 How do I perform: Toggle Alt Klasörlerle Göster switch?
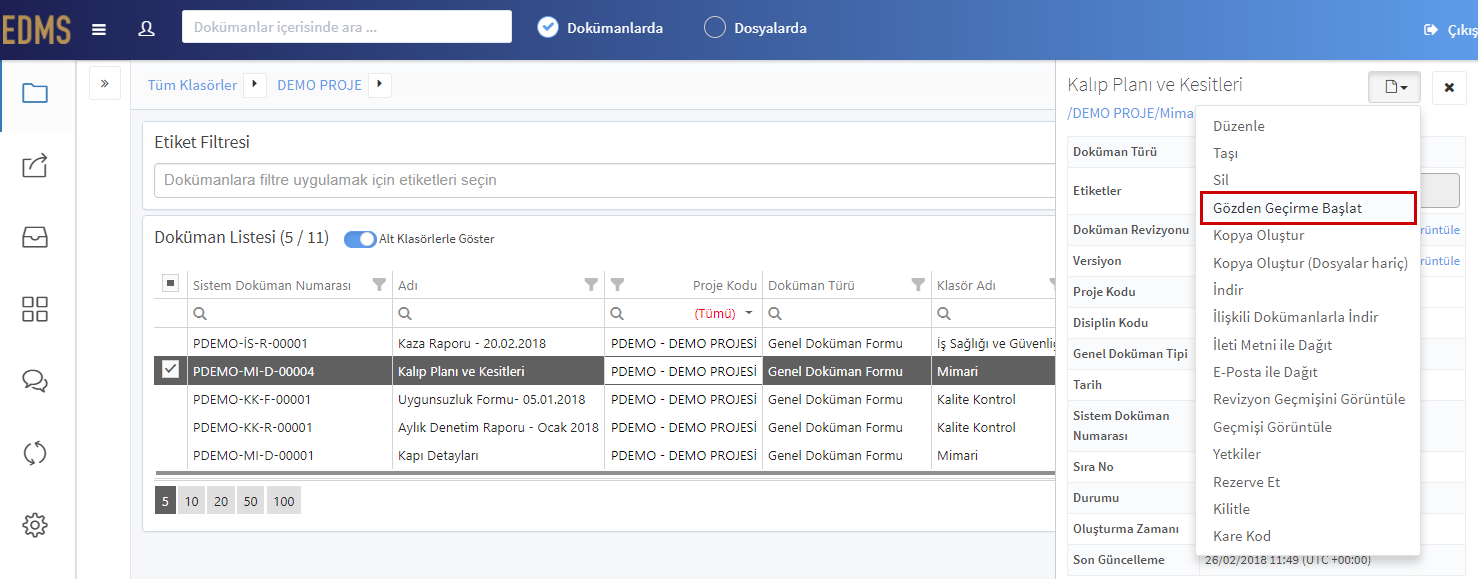[360, 239]
